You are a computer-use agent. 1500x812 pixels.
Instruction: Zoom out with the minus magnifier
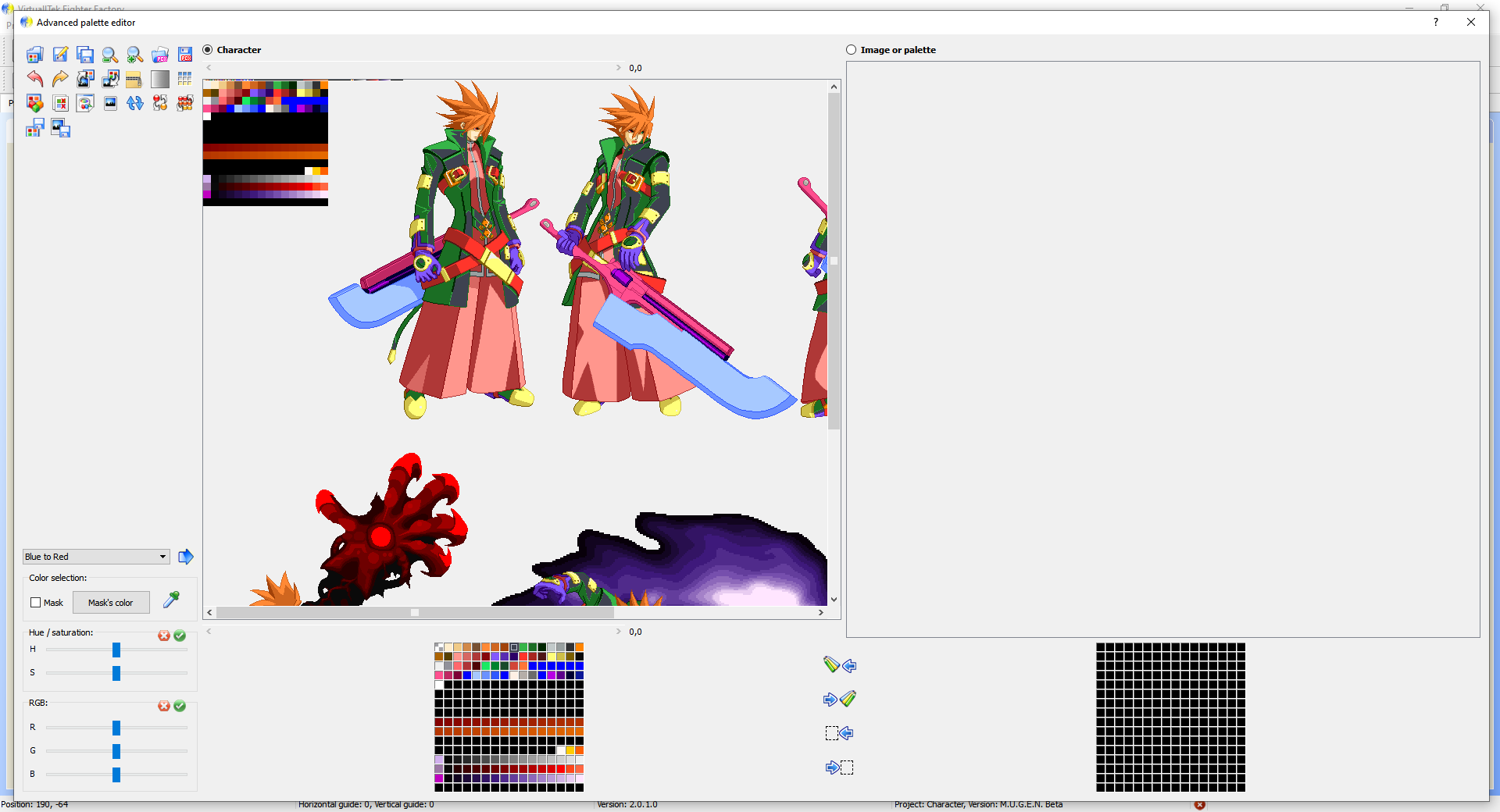pyautogui.click(x=110, y=55)
